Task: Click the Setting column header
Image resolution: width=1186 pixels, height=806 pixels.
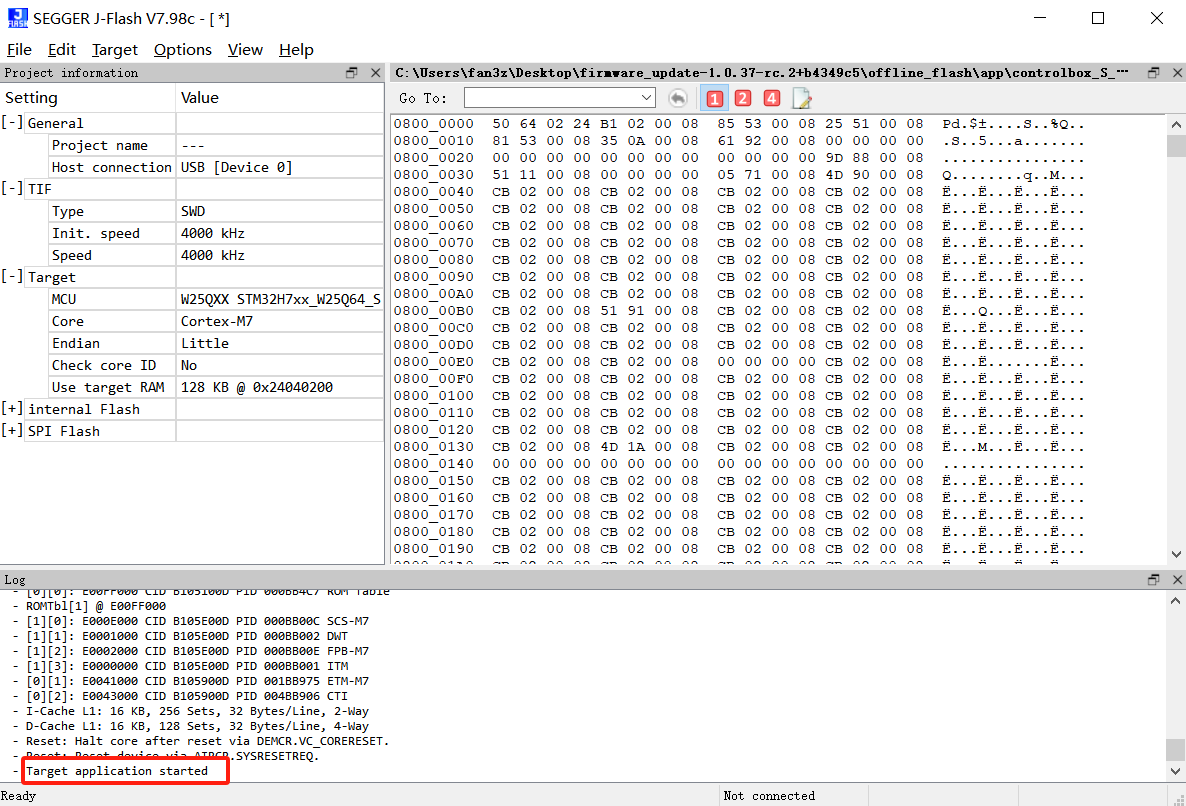Action: coord(88,98)
